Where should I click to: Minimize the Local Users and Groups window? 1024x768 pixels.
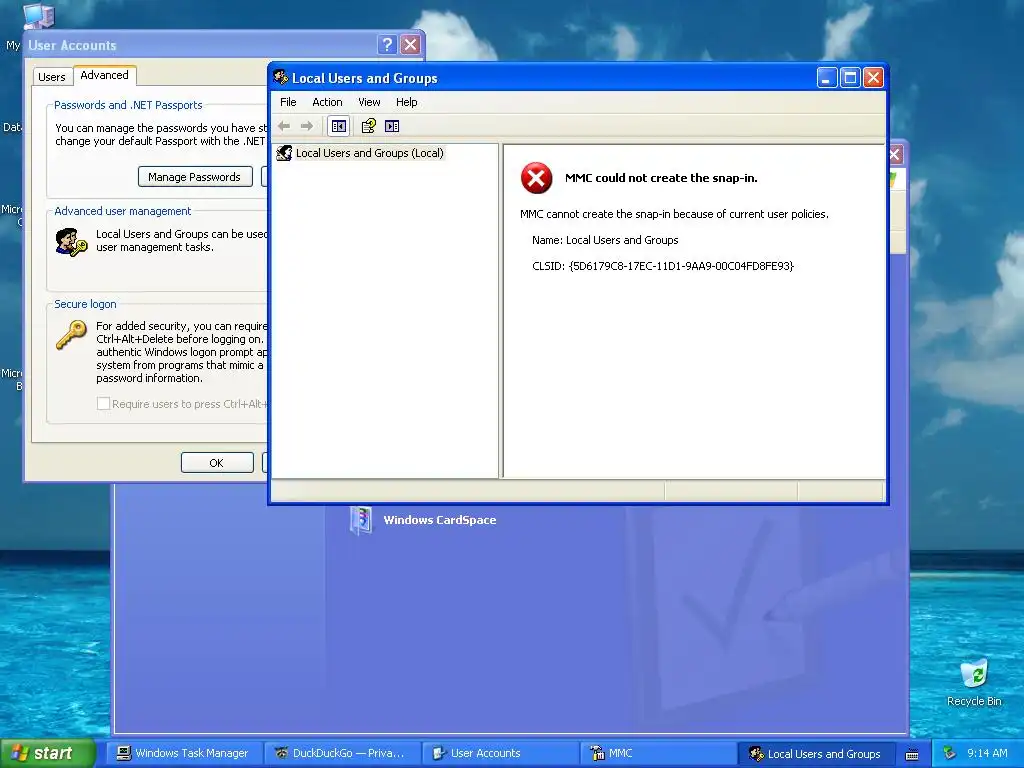pos(827,78)
